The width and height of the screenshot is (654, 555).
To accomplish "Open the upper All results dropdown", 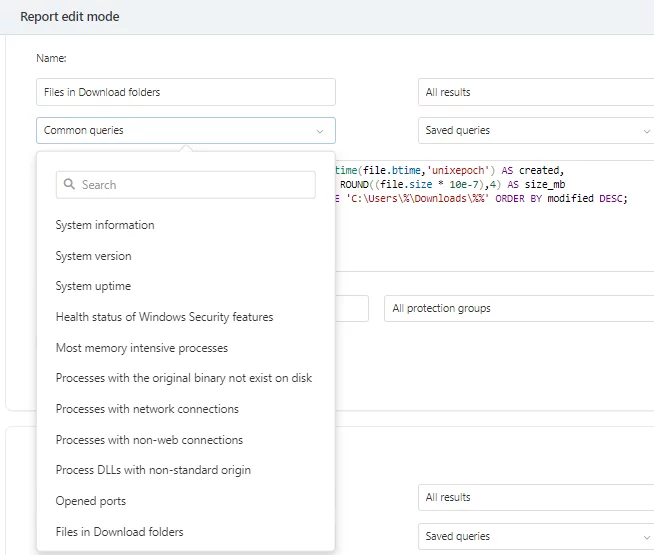I will click(x=536, y=92).
